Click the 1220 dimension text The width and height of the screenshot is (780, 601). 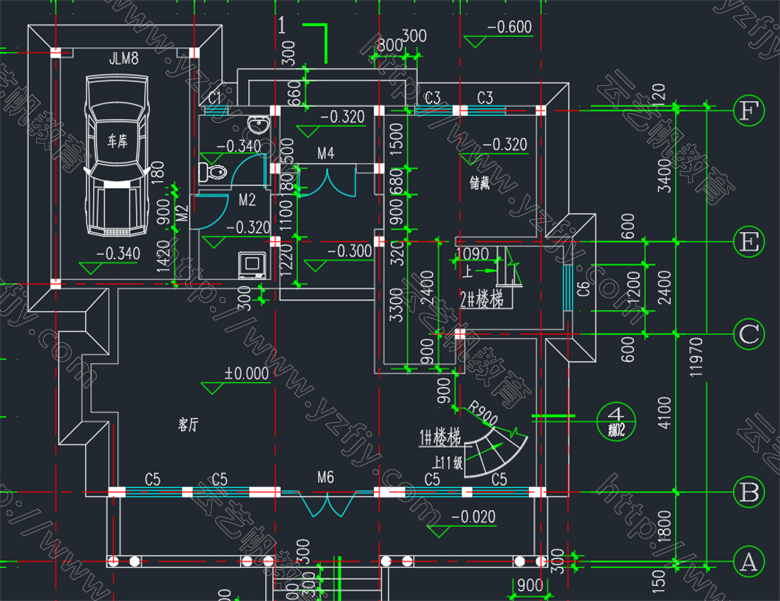point(286,259)
